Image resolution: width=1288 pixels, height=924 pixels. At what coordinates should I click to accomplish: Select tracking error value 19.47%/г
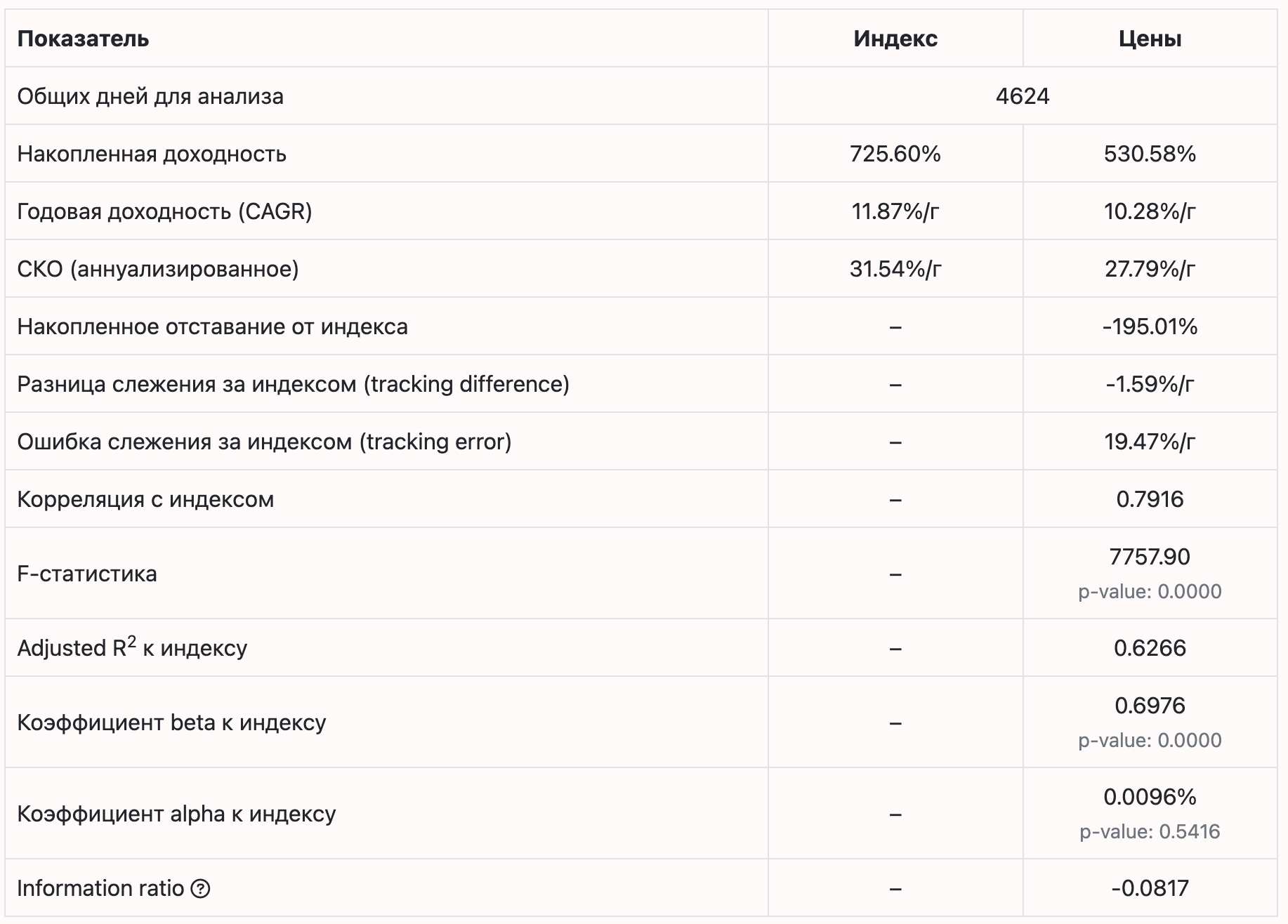tap(1150, 442)
